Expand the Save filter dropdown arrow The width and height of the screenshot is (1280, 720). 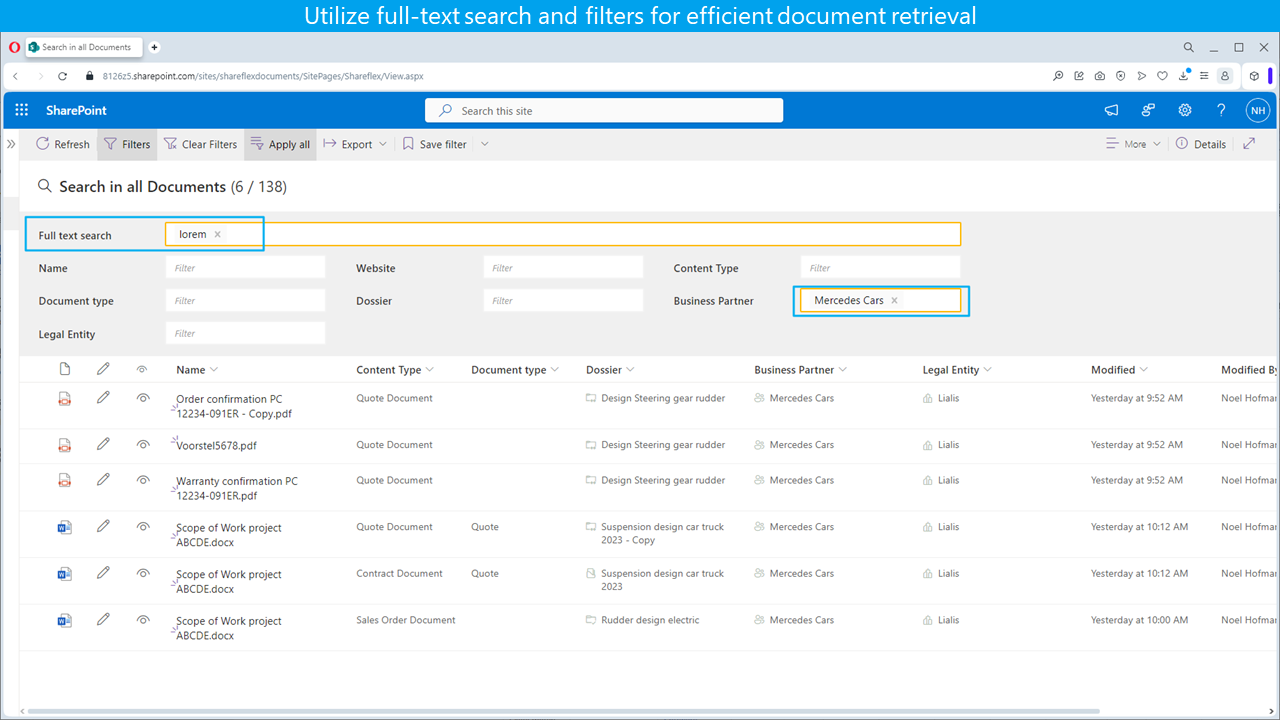tap(485, 144)
